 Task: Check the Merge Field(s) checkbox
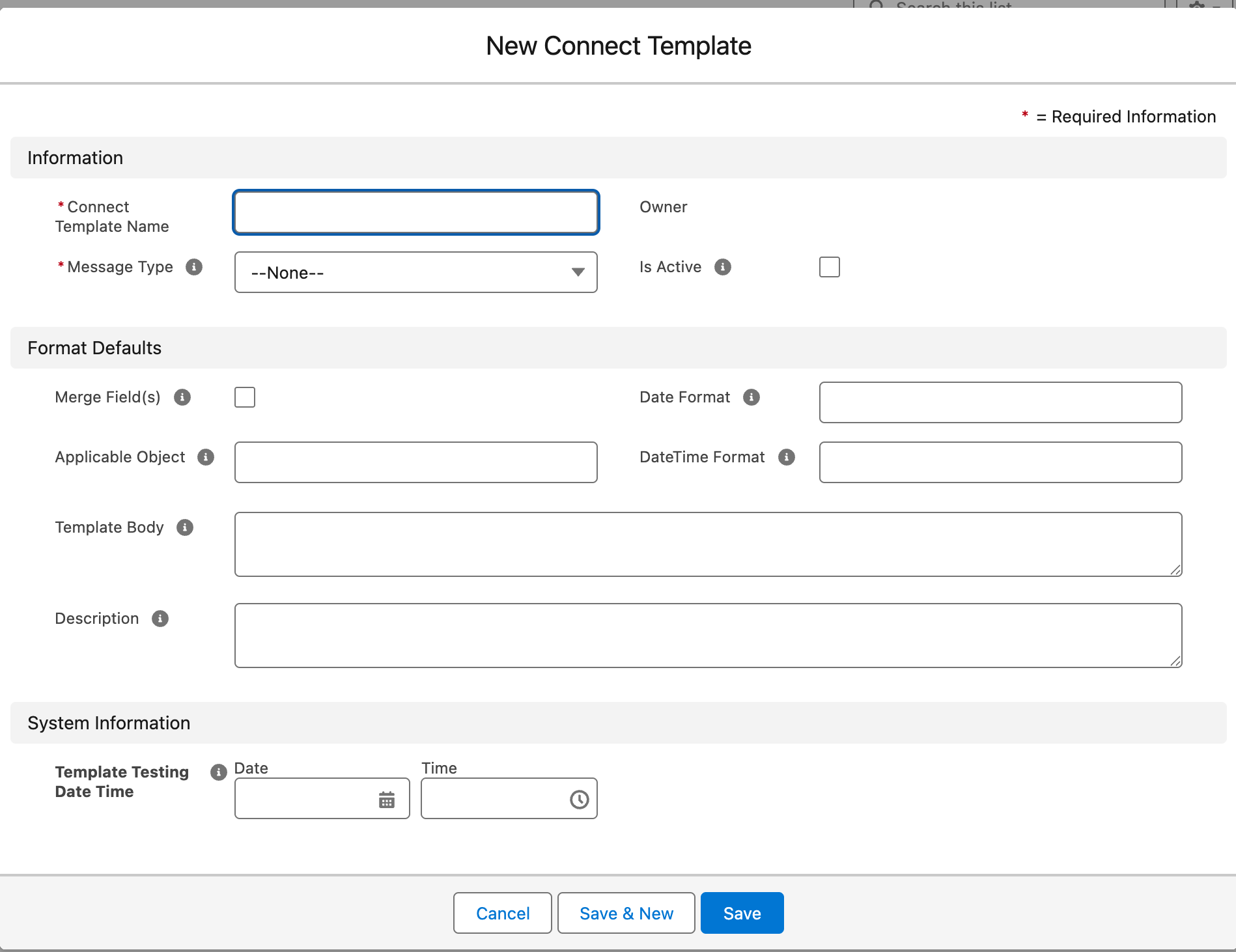coord(245,397)
